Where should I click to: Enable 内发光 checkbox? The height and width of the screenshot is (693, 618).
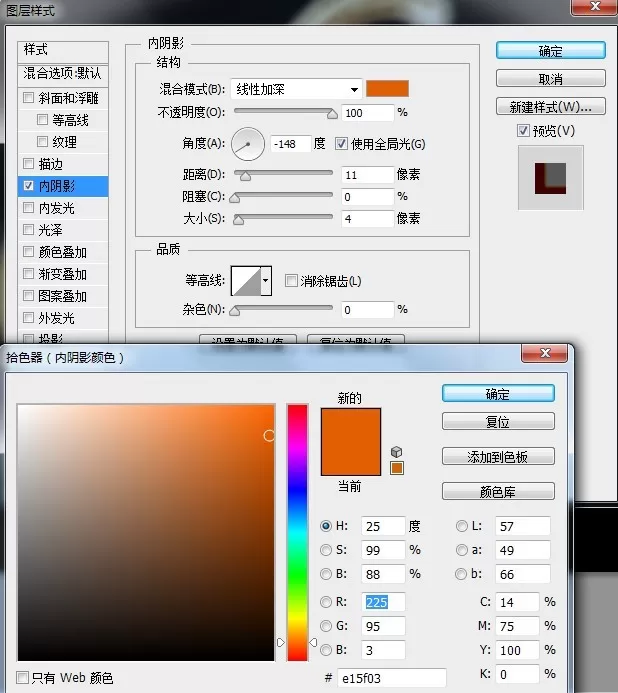pyautogui.click(x=28, y=208)
